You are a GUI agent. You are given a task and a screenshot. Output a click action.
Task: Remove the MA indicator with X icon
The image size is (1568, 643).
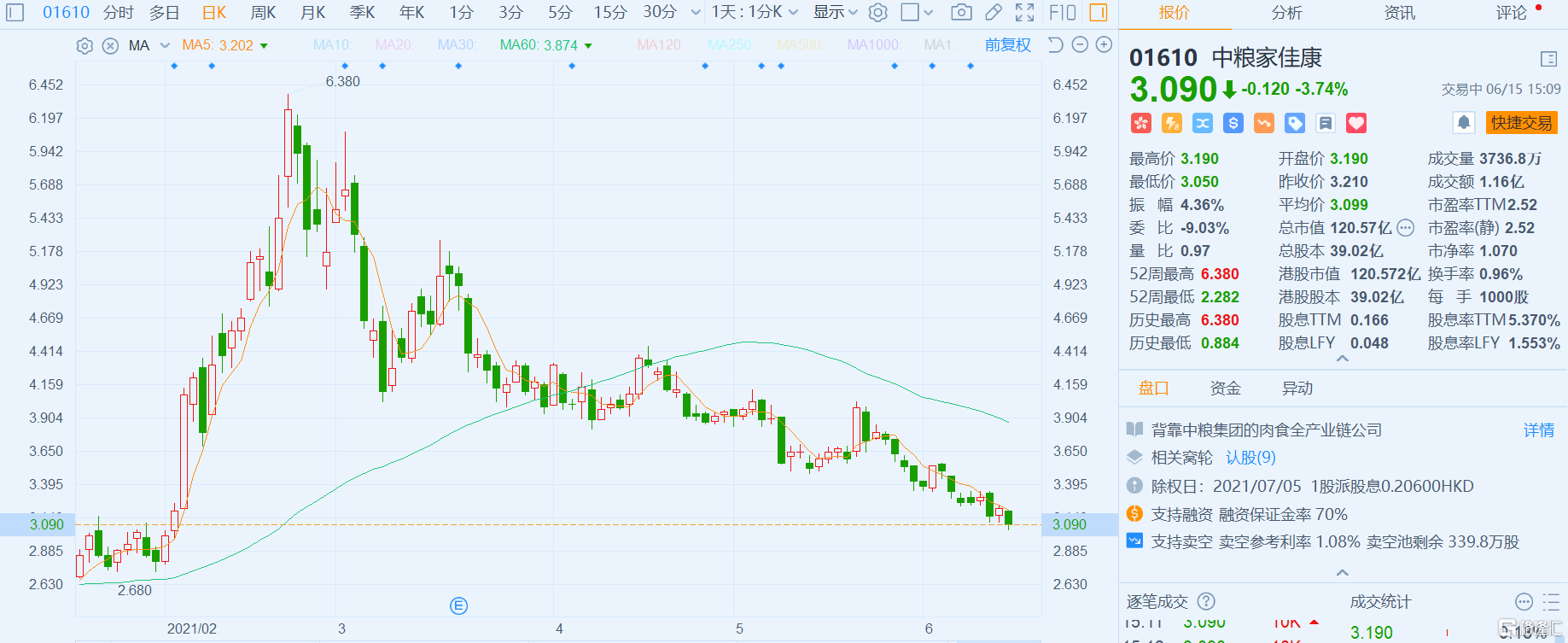click(x=110, y=45)
